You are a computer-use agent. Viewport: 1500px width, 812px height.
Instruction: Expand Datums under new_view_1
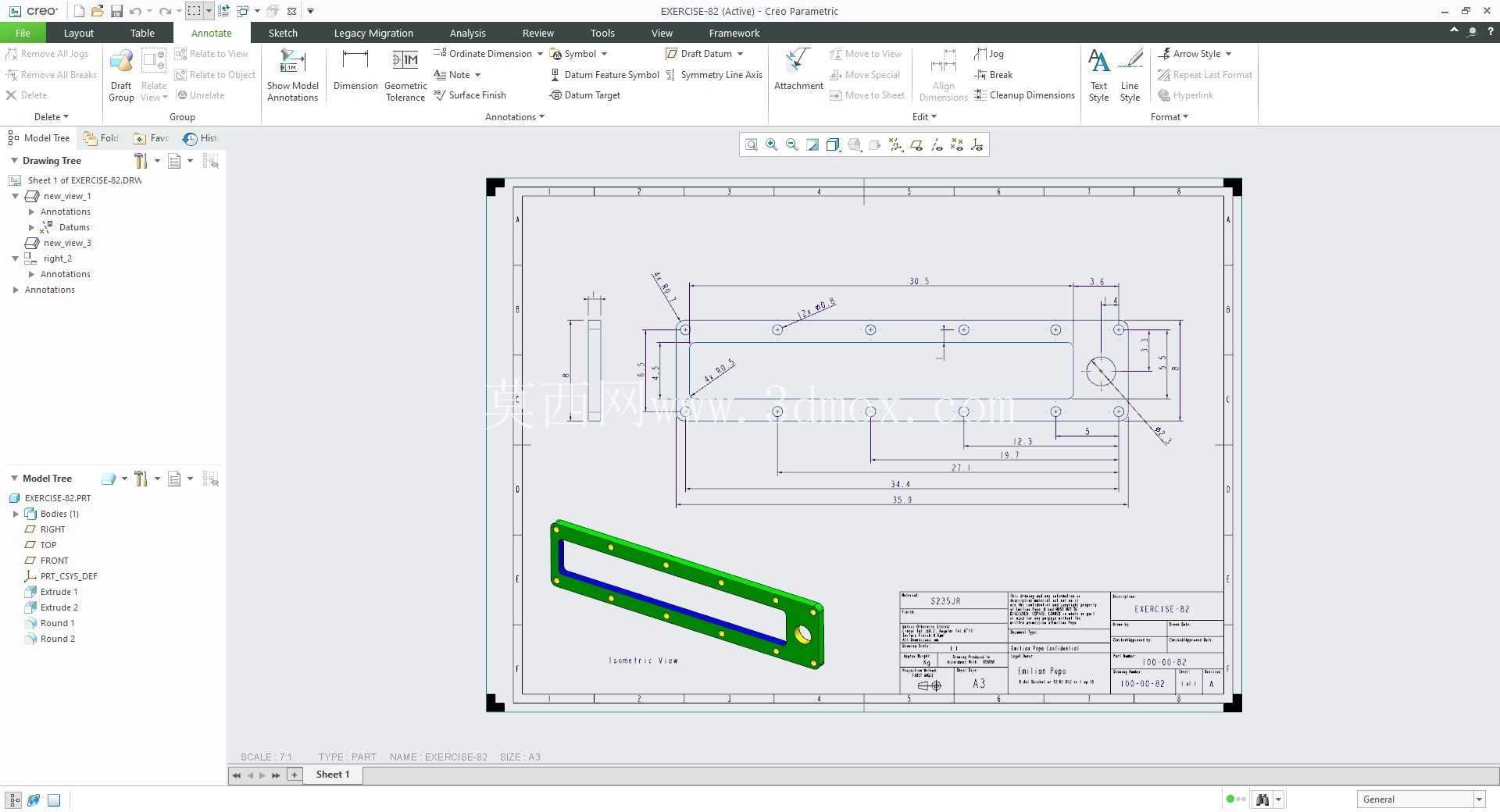click(31, 227)
